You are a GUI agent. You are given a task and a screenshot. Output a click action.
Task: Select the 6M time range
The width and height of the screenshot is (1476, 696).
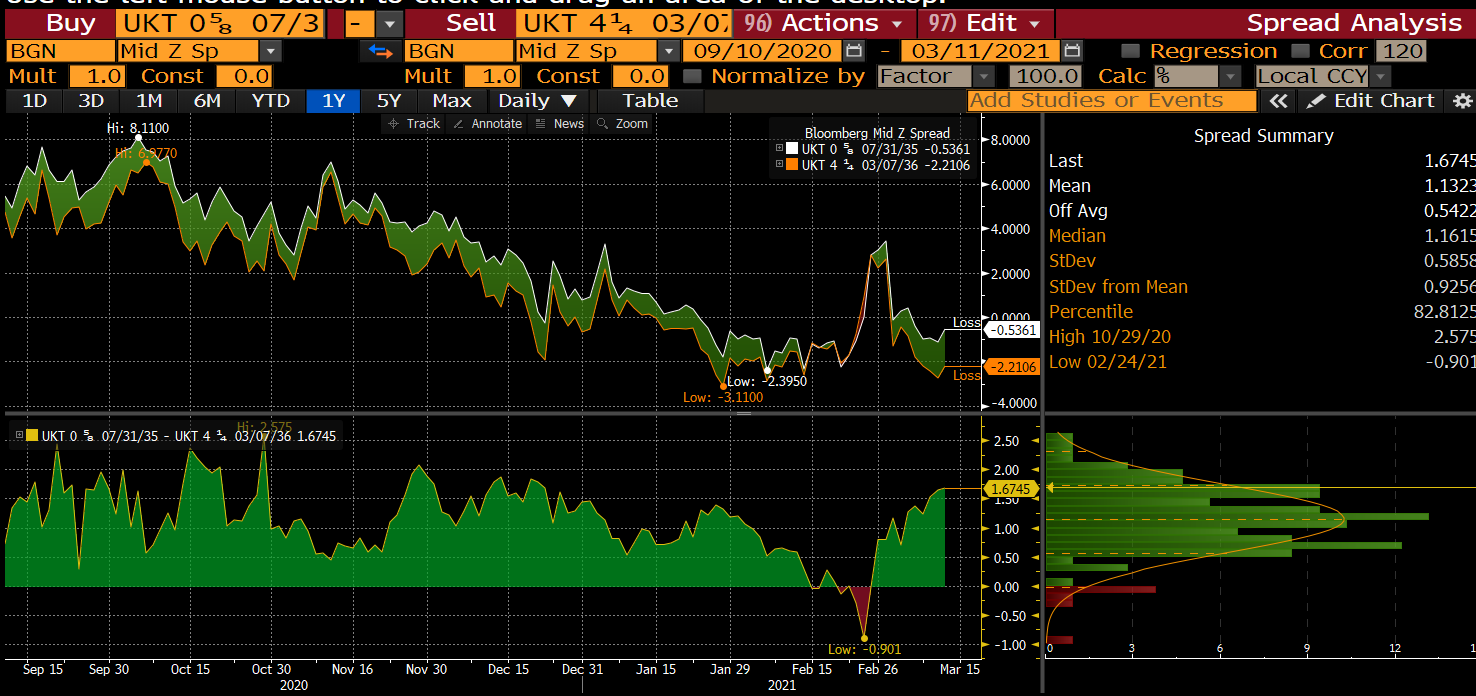pos(207,101)
